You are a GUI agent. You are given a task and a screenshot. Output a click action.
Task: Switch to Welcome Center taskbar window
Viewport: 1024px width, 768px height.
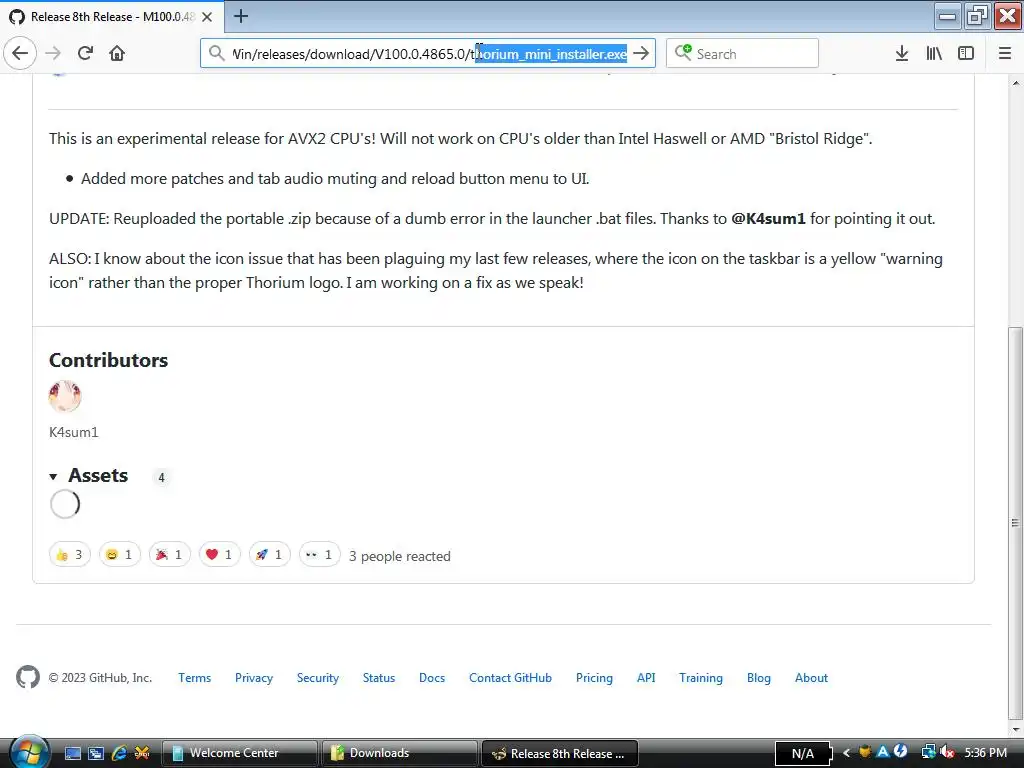239,753
